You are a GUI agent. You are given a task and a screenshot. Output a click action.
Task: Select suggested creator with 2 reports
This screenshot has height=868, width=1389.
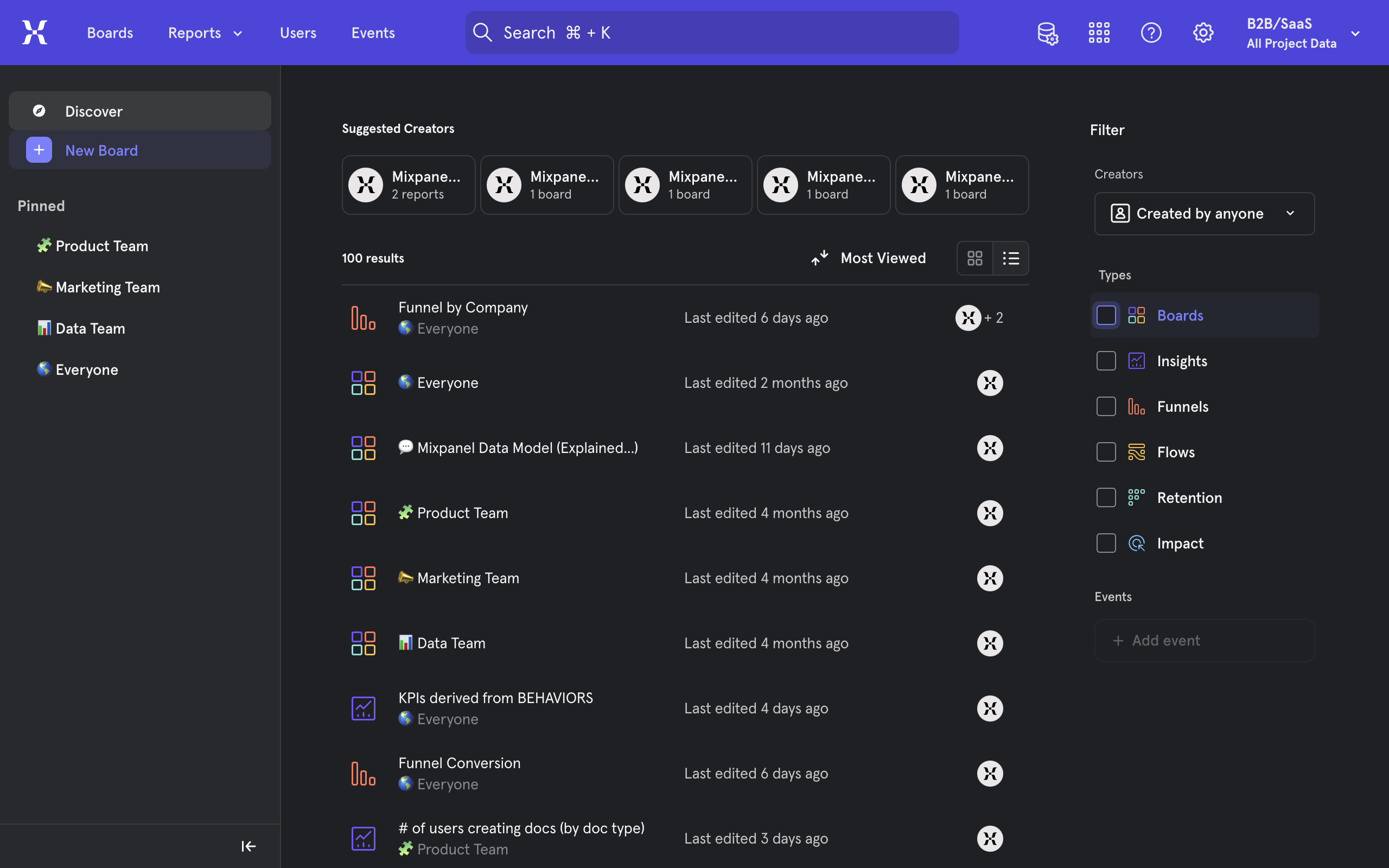coord(409,185)
